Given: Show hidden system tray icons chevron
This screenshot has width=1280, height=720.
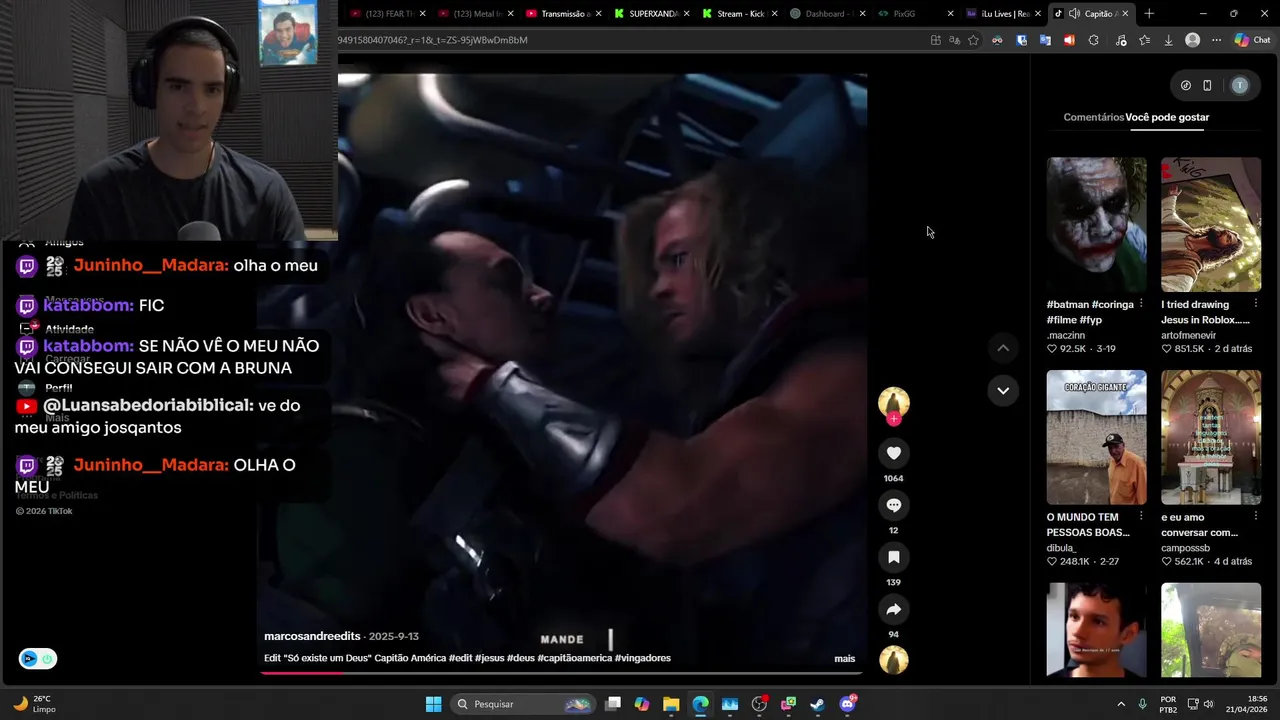Looking at the screenshot, I should tap(1121, 704).
